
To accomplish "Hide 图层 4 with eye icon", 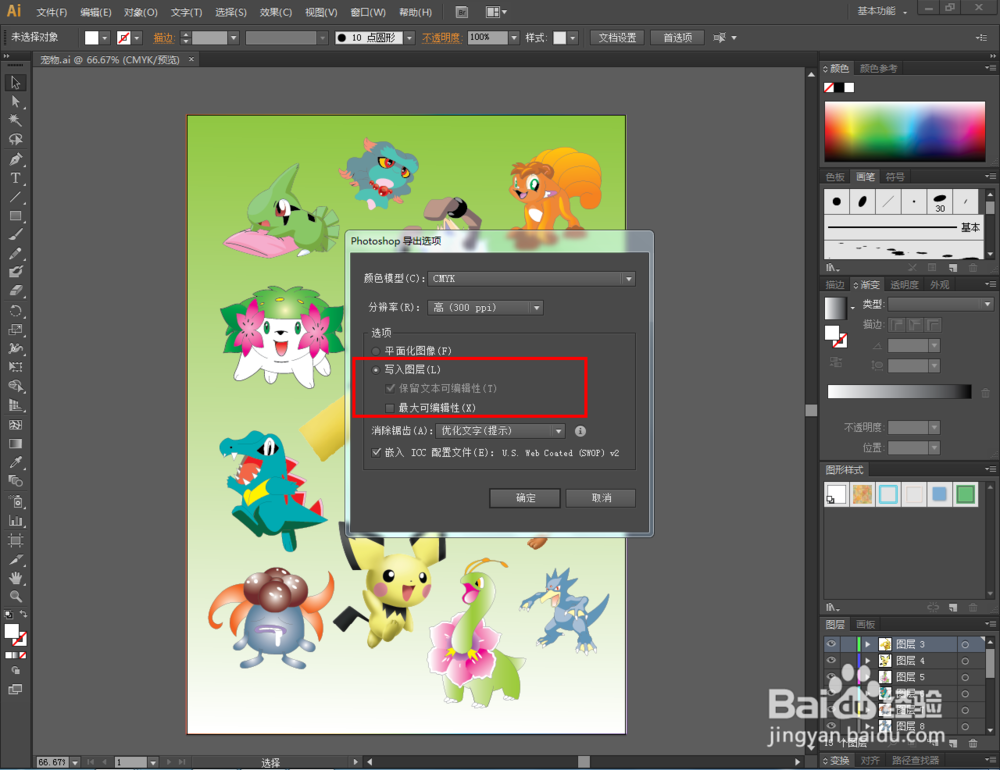I will pyautogui.click(x=831, y=660).
